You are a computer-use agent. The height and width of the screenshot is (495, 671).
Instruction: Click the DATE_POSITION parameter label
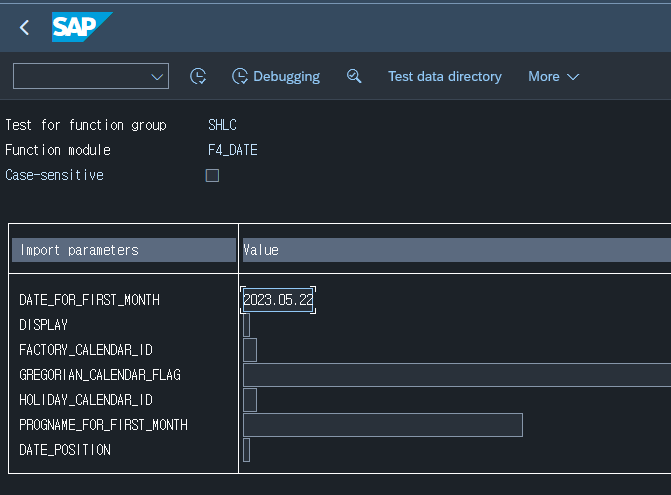coord(65,450)
